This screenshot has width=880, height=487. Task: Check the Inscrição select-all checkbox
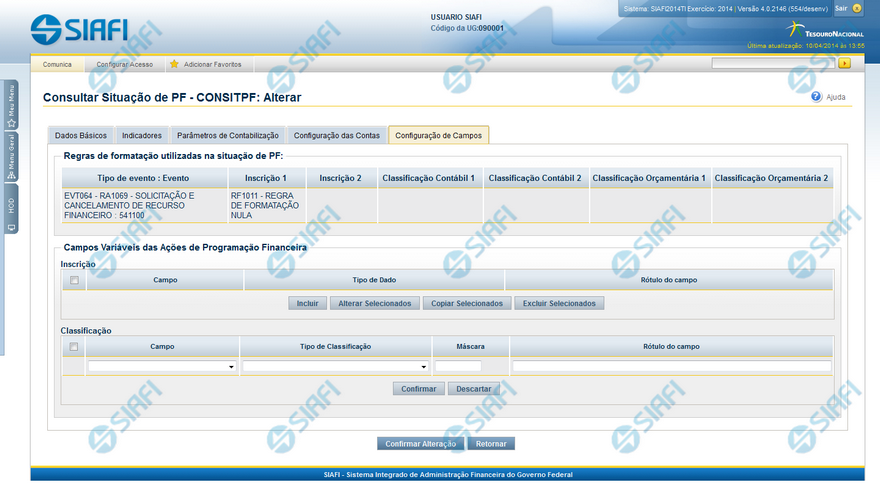tap(73, 281)
